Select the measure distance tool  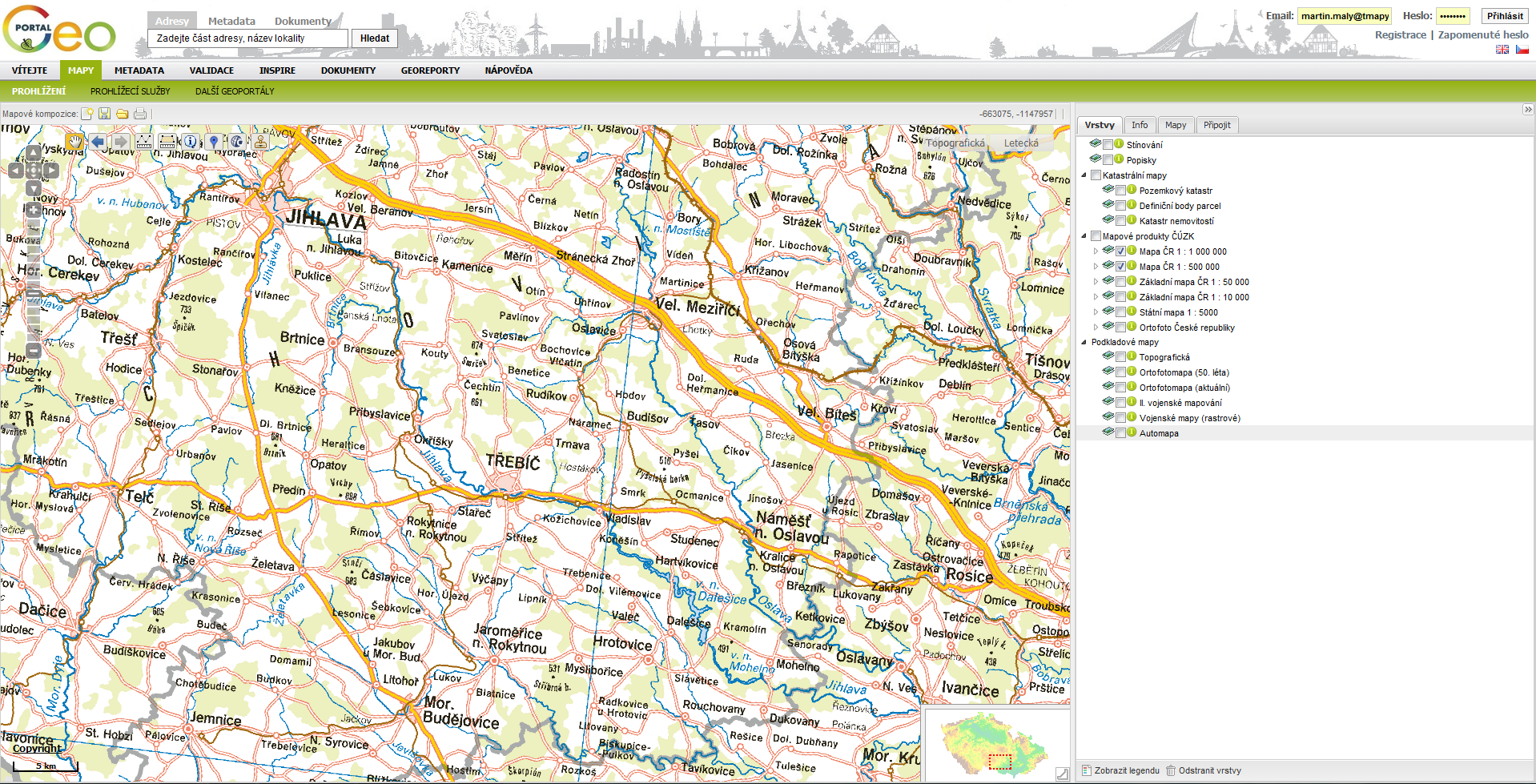[x=143, y=142]
